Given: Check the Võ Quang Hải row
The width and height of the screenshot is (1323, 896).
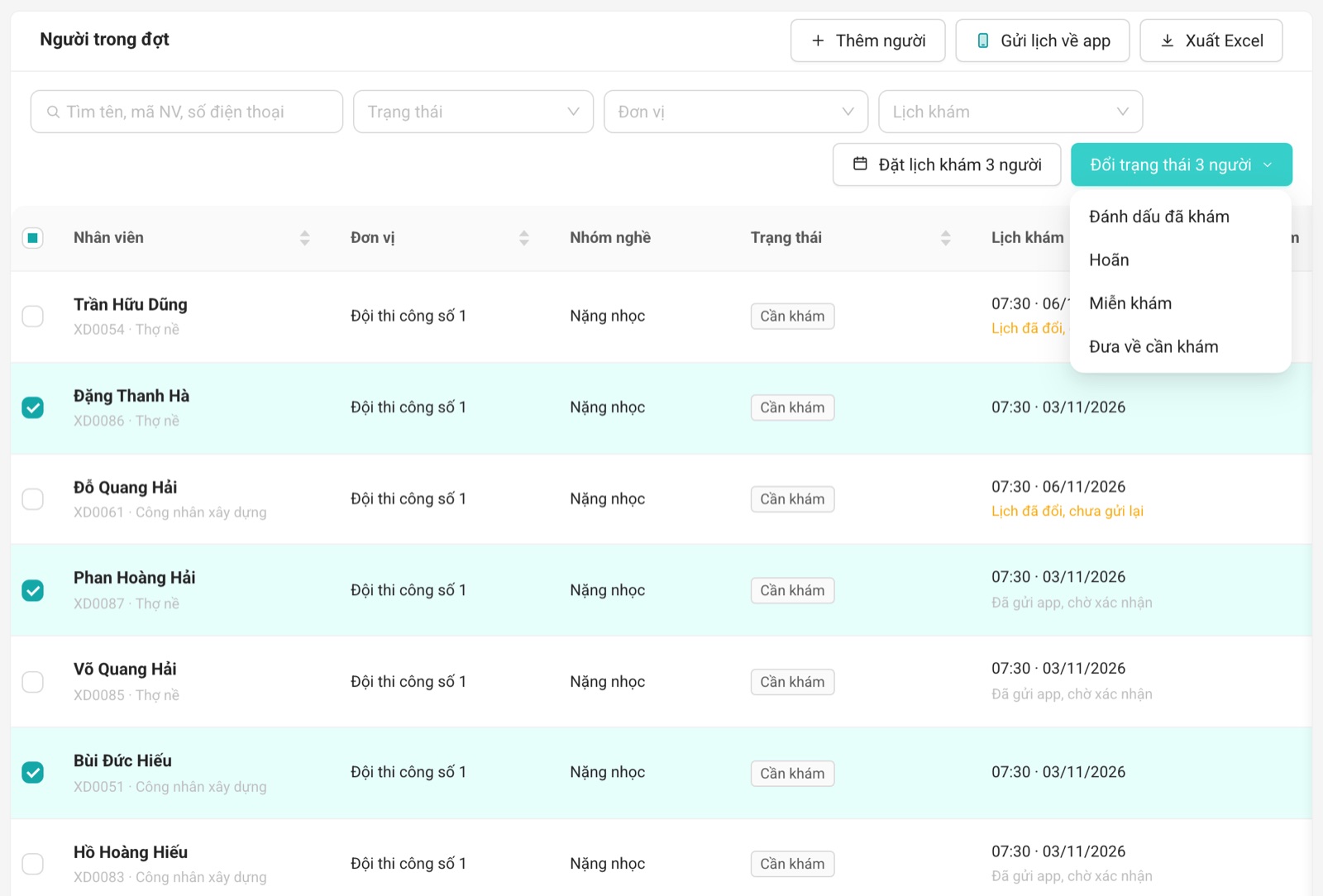Looking at the screenshot, I should (32, 682).
